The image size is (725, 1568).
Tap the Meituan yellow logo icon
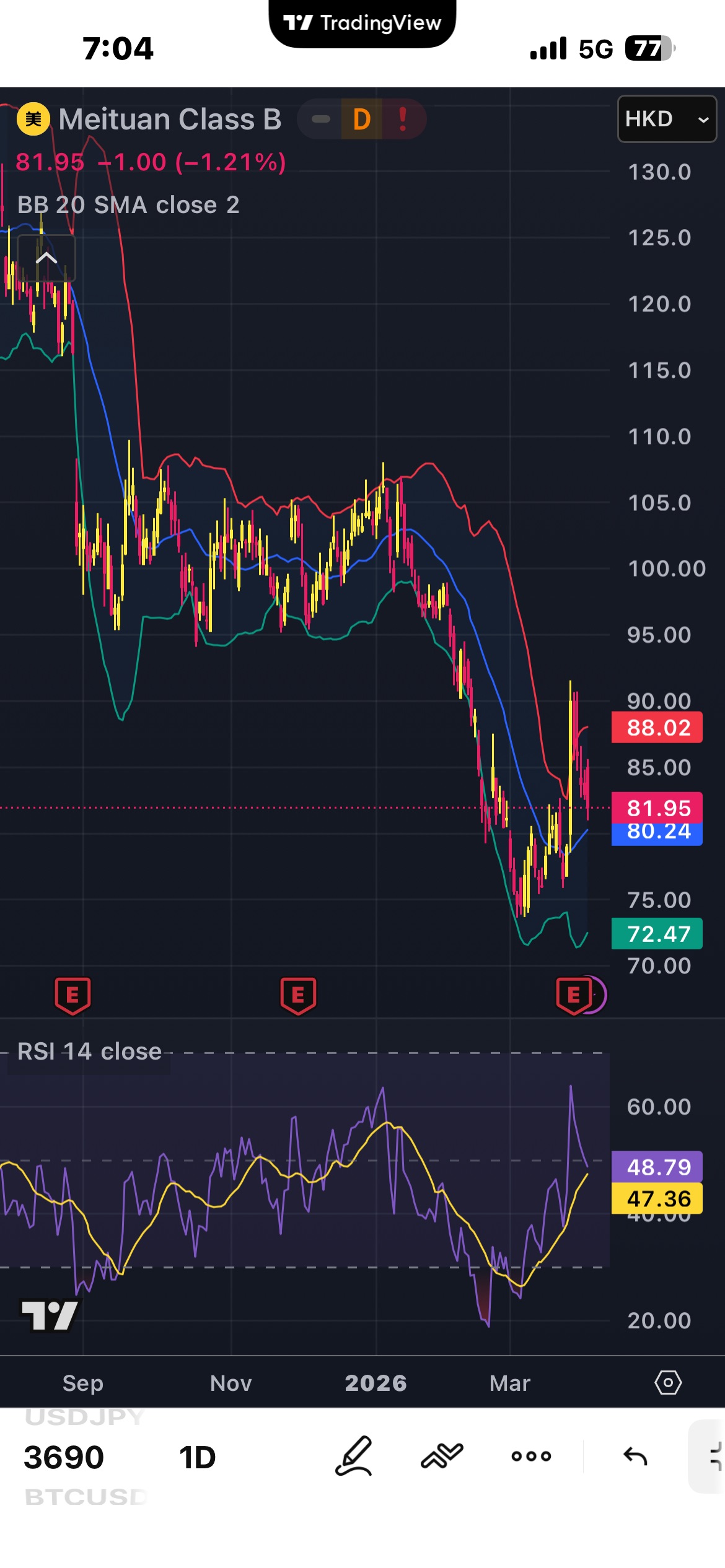pyautogui.click(x=33, y=119)
